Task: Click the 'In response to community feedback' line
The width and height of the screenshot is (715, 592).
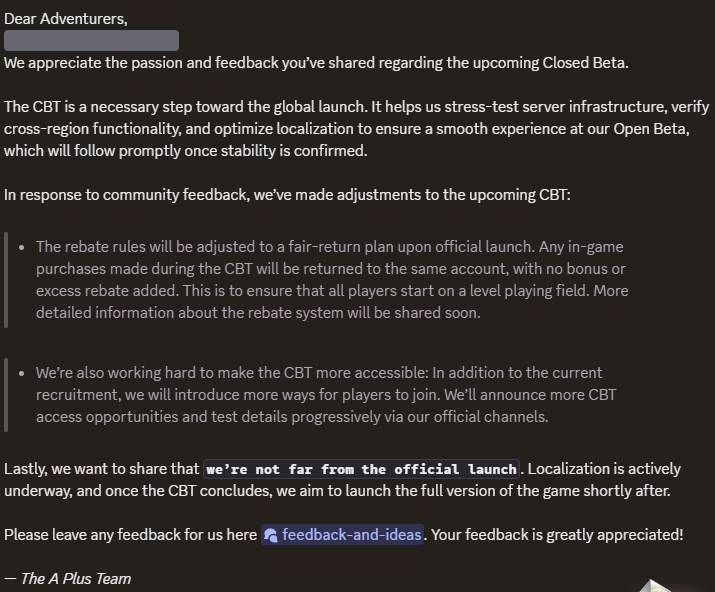Action: point(287,195)
